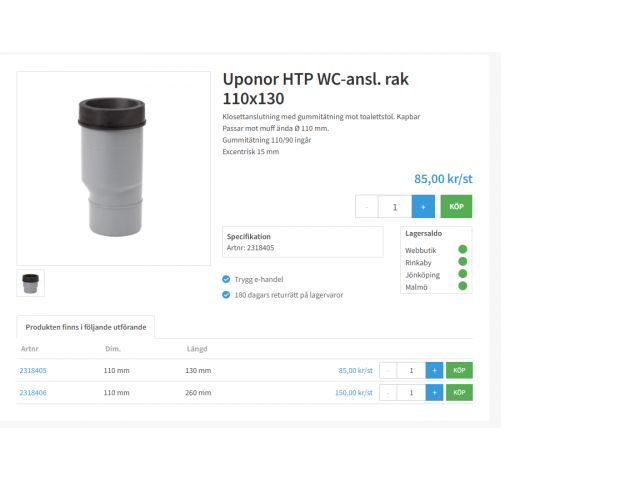The width and height of the screenshot is (640, 480).
Task: Increase main quantity with plus button
Action: pyautogui.click(x=423, y=206)
